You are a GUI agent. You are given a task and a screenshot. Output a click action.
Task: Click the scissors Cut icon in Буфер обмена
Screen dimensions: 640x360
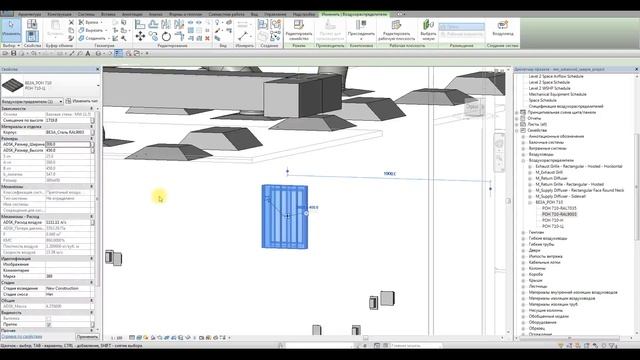coord(71,22)
